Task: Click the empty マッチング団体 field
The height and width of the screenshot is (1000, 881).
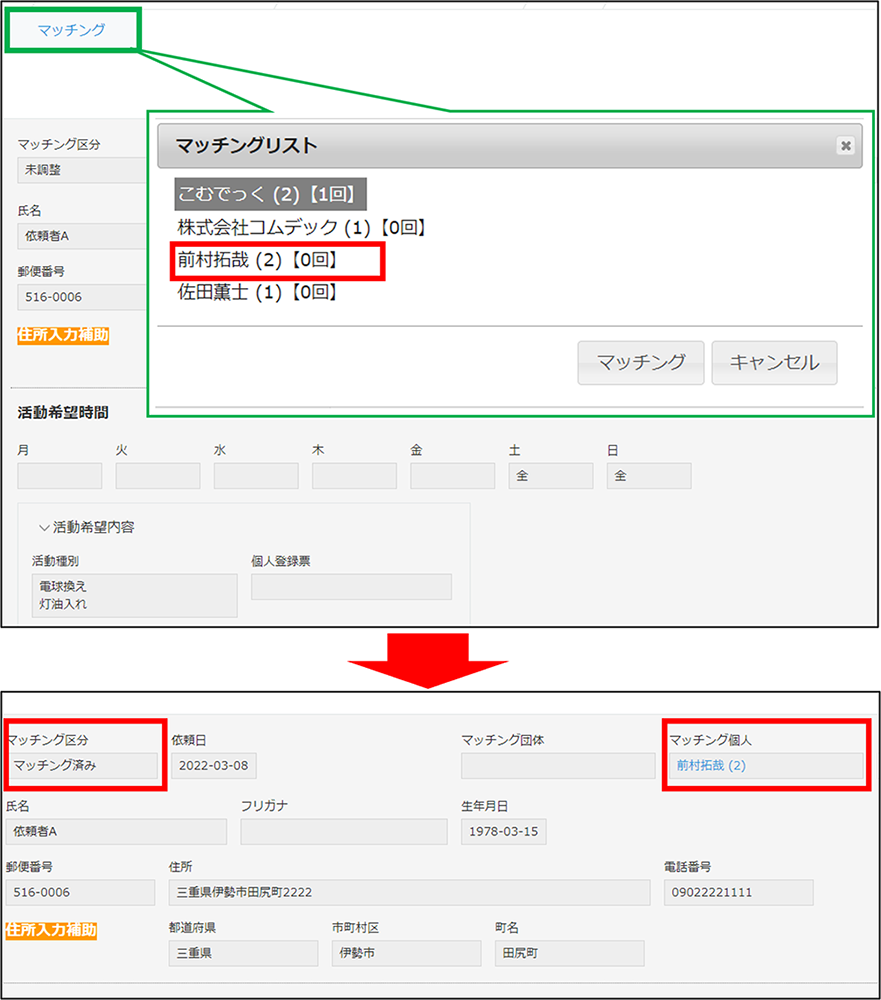Action: tap(557, 766)
